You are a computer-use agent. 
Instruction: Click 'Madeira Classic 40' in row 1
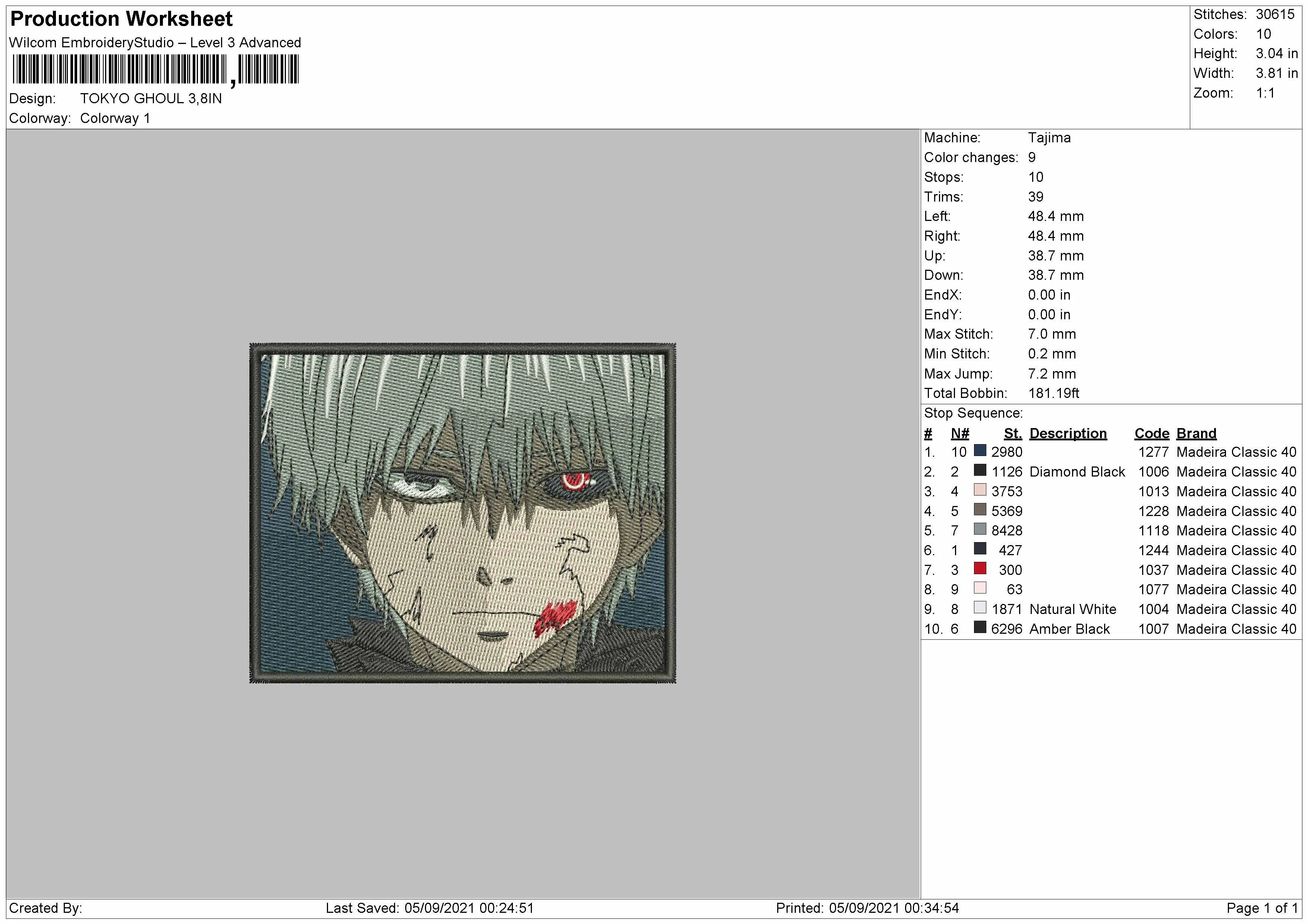1236,452
